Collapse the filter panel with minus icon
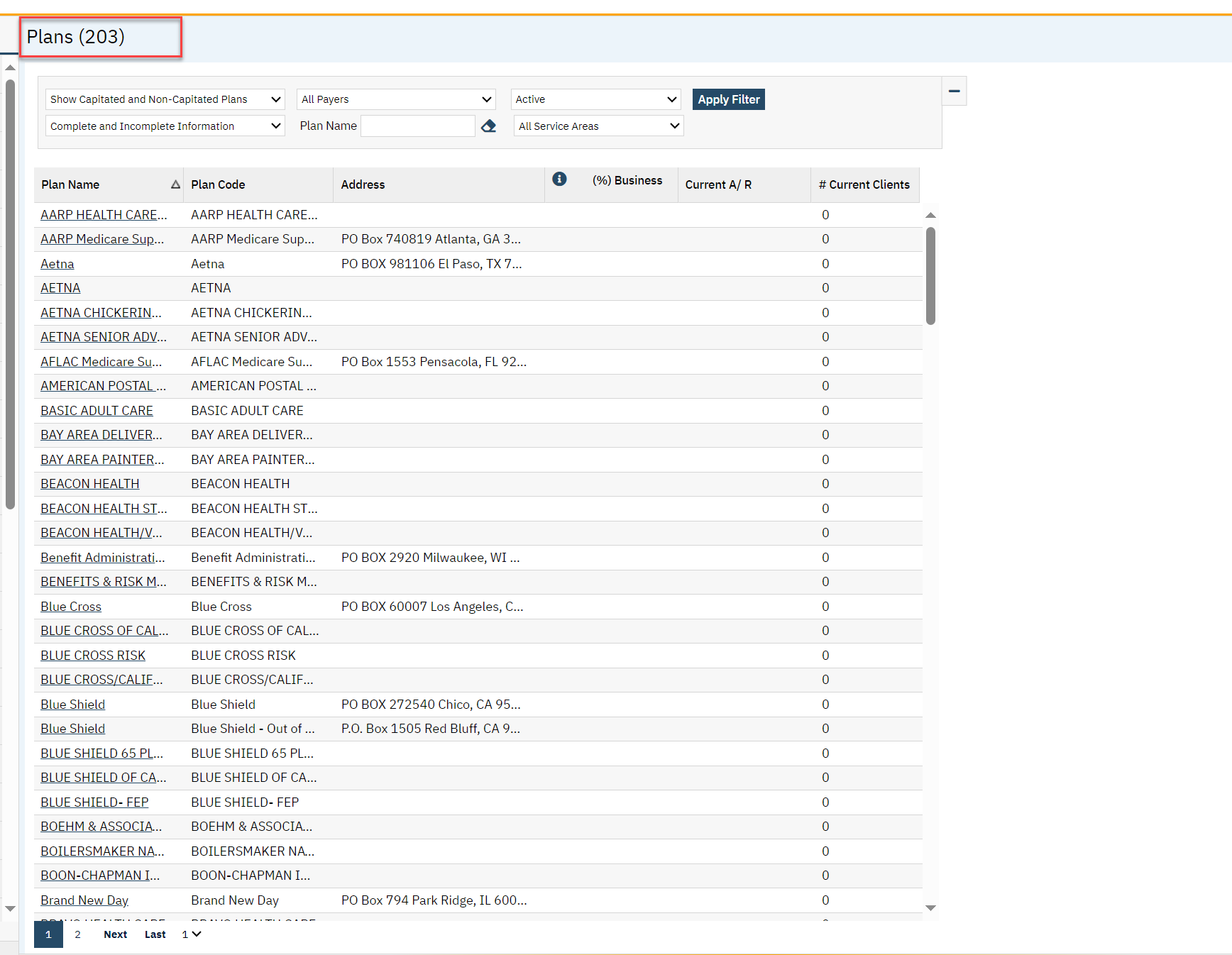This screenshot has width=1232, height=955. click(x=954, y=91)
